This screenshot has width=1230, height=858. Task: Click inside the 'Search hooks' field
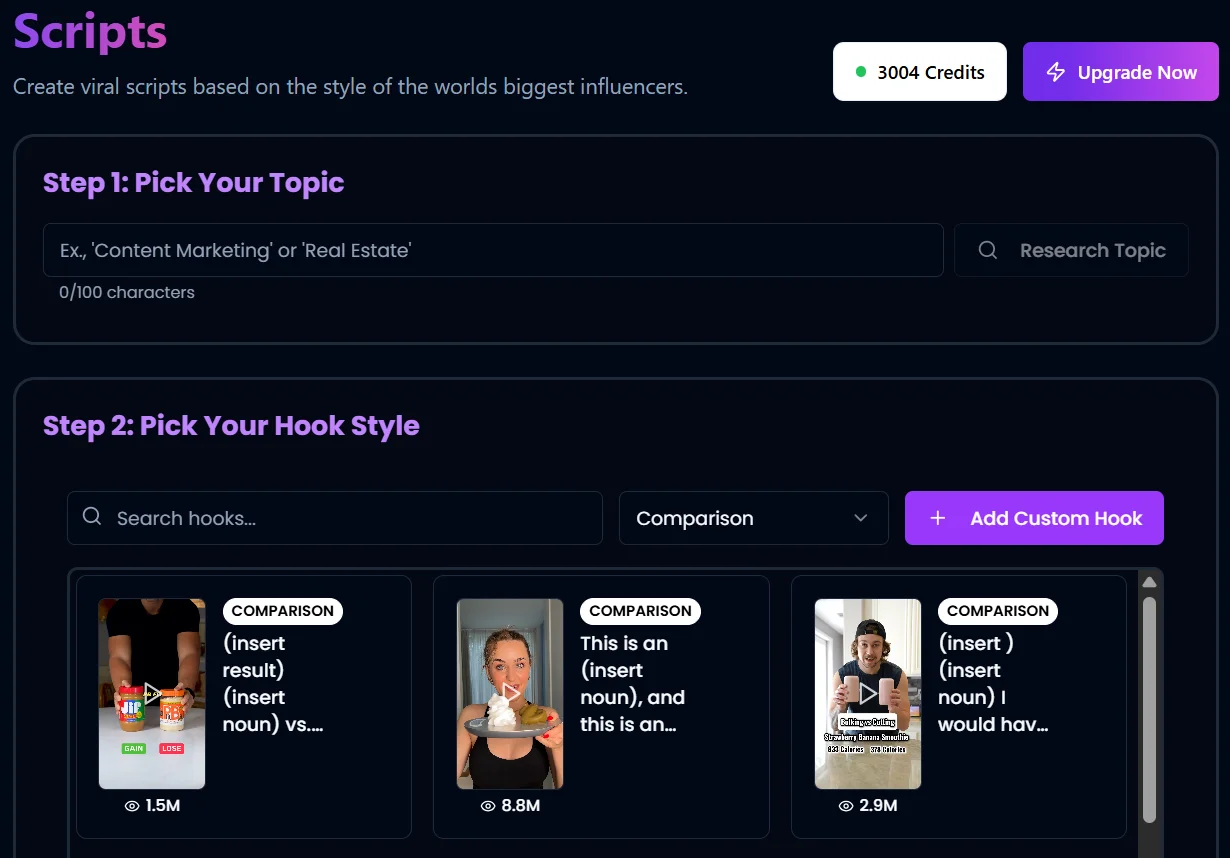pos(335,517)
